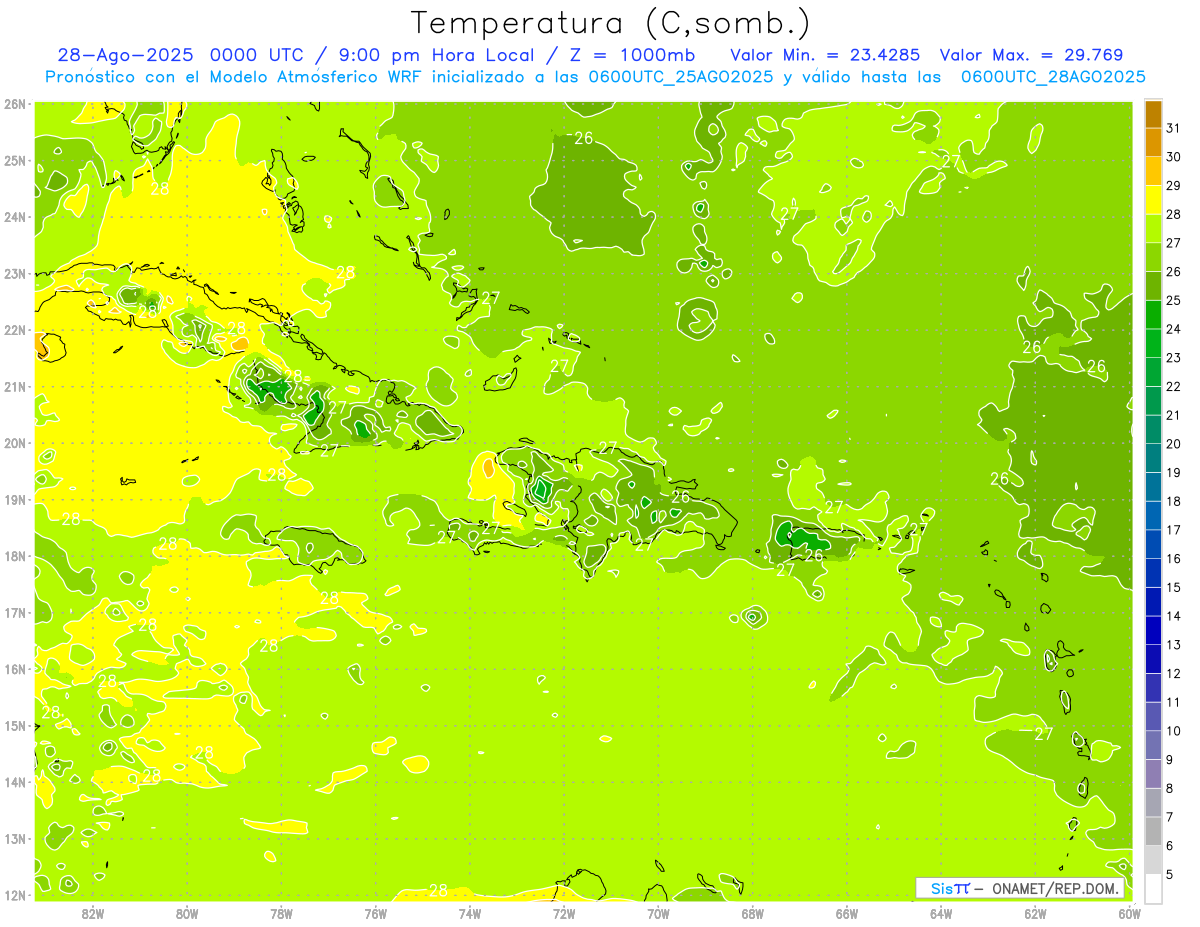Pick the orange legend swatch between 30 and 31

coord(1153,143)
